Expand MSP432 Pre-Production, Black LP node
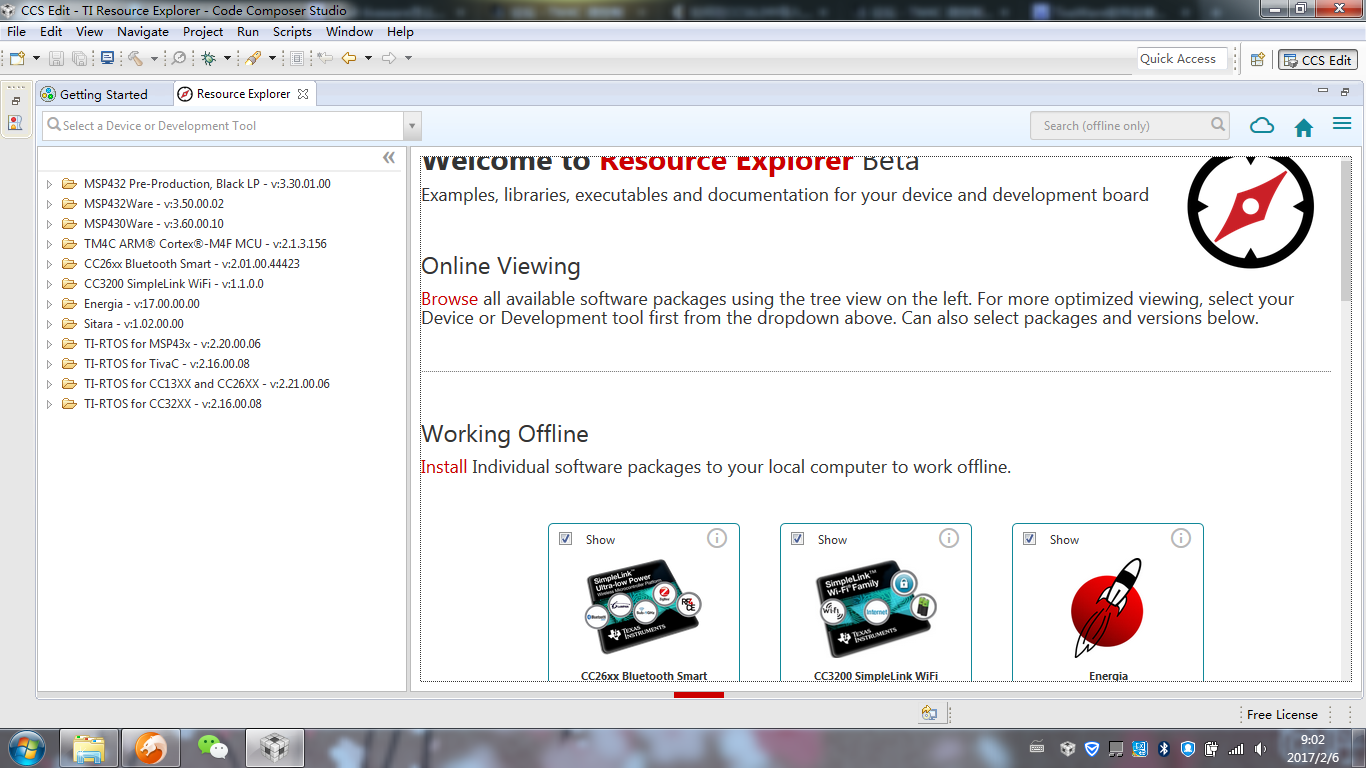This screenshot has width=1366, height=768. [x=49, y=184]
